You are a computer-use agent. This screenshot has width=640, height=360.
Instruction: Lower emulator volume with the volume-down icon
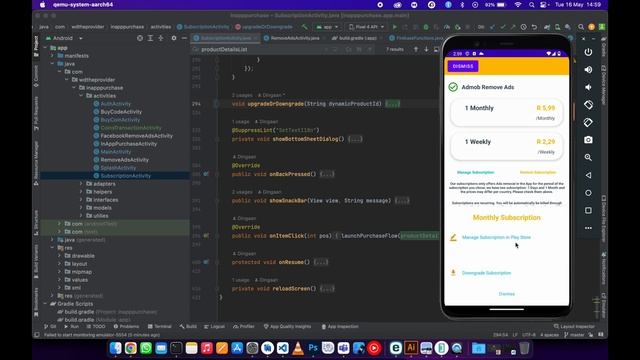(x=588, y=87)
